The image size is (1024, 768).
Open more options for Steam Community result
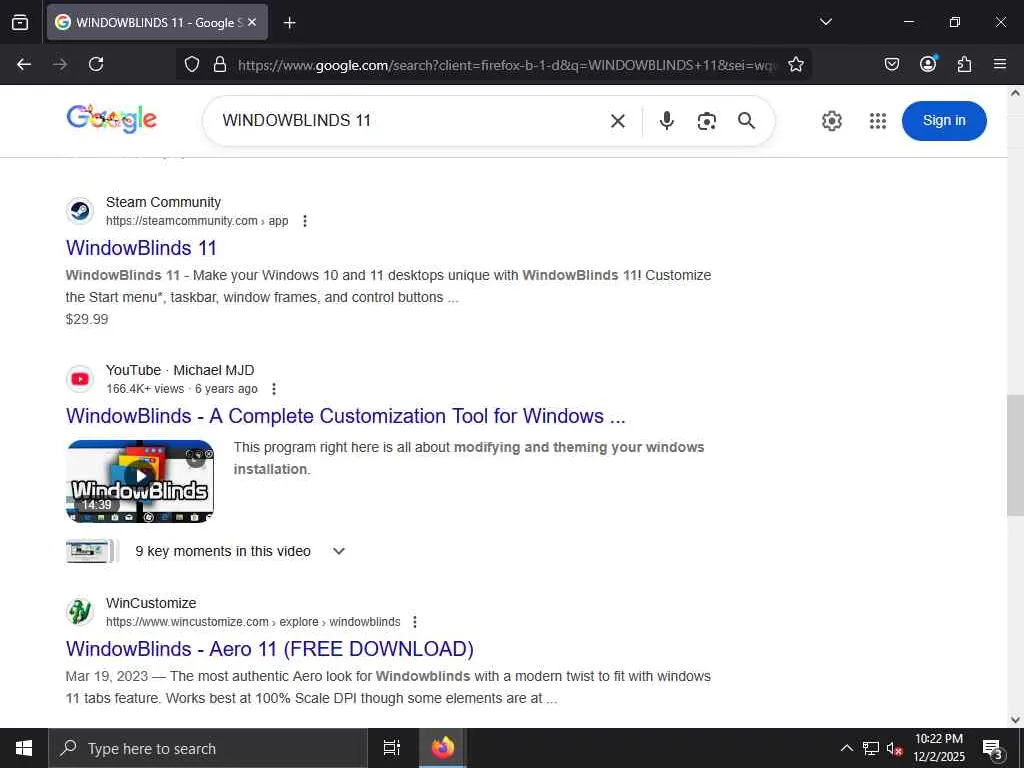click(304, 221)
